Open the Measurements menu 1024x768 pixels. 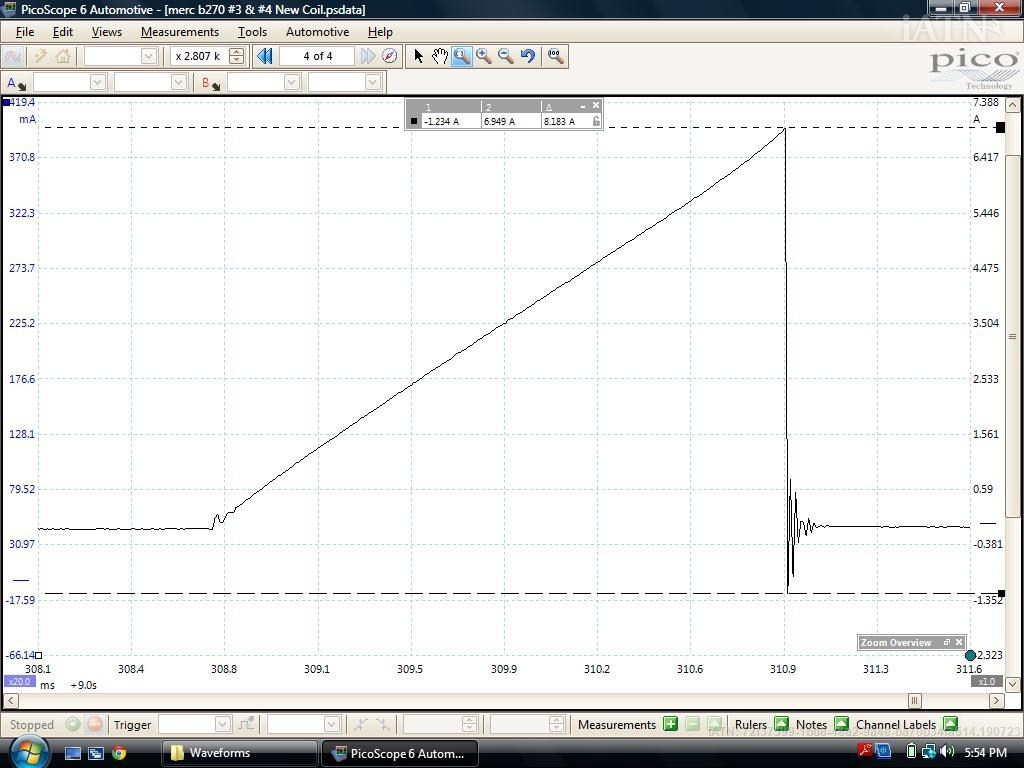(179, 32)
